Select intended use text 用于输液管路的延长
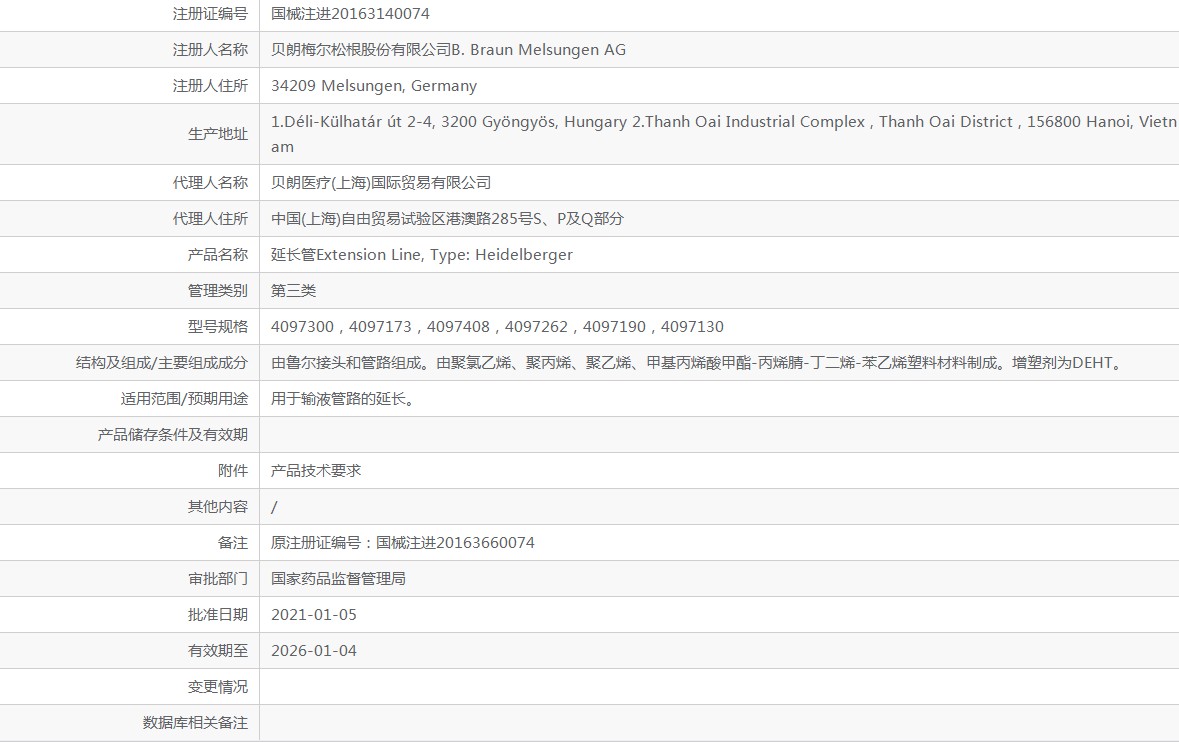Screen dimensions: 1179x742 [x=343, y=399]
